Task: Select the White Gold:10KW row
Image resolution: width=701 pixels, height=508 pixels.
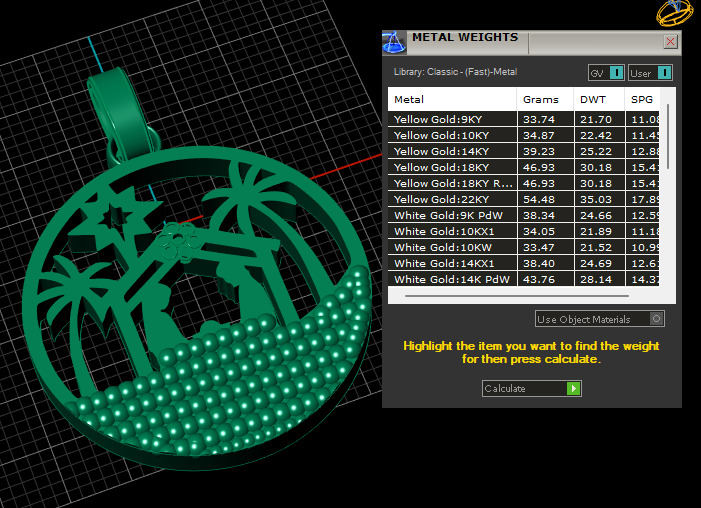Action: coord(524,247)
